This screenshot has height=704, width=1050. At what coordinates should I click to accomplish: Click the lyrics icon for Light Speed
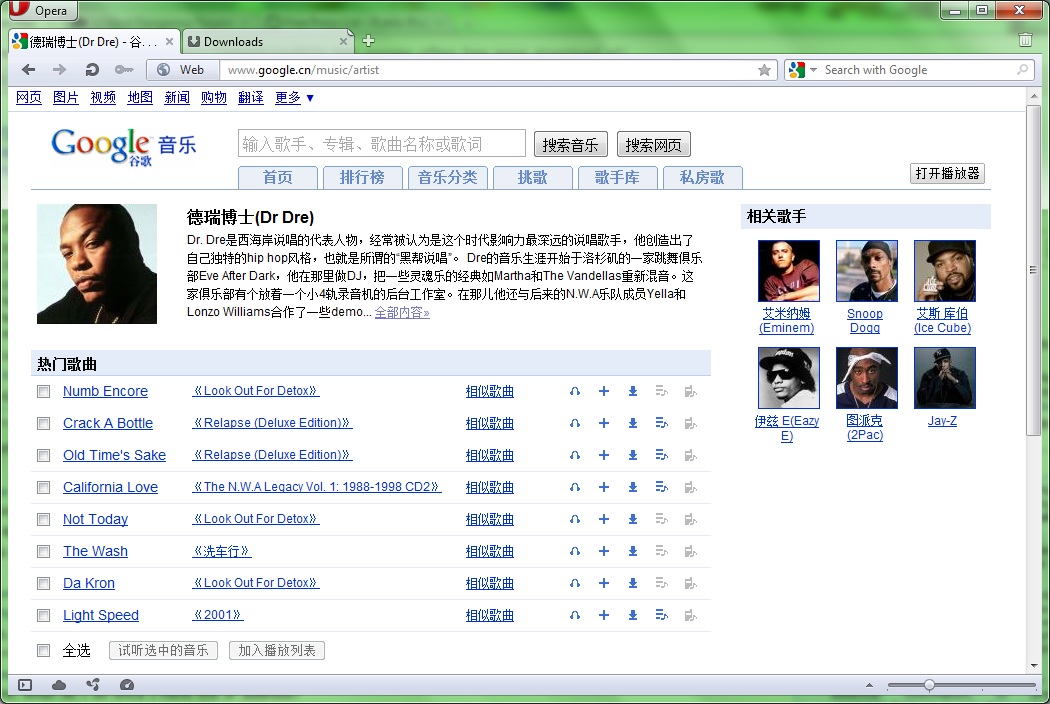661,615
